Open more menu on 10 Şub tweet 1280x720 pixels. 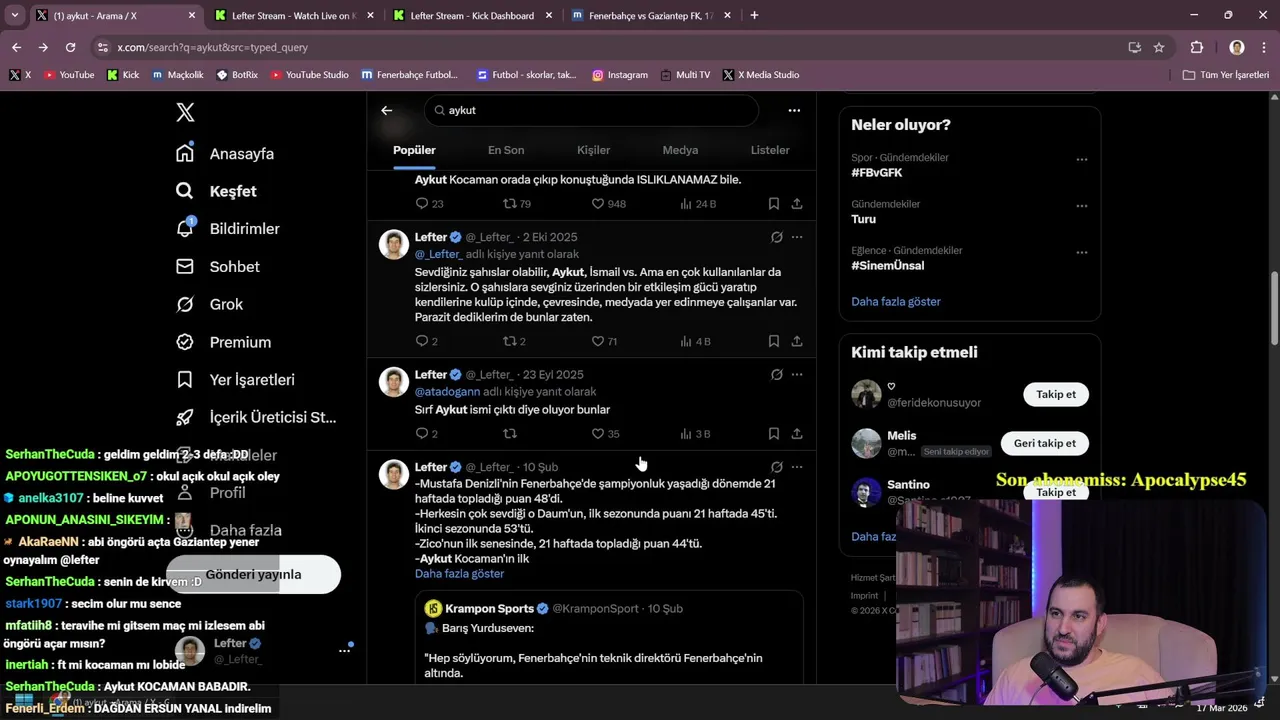(x=797, y=467)
